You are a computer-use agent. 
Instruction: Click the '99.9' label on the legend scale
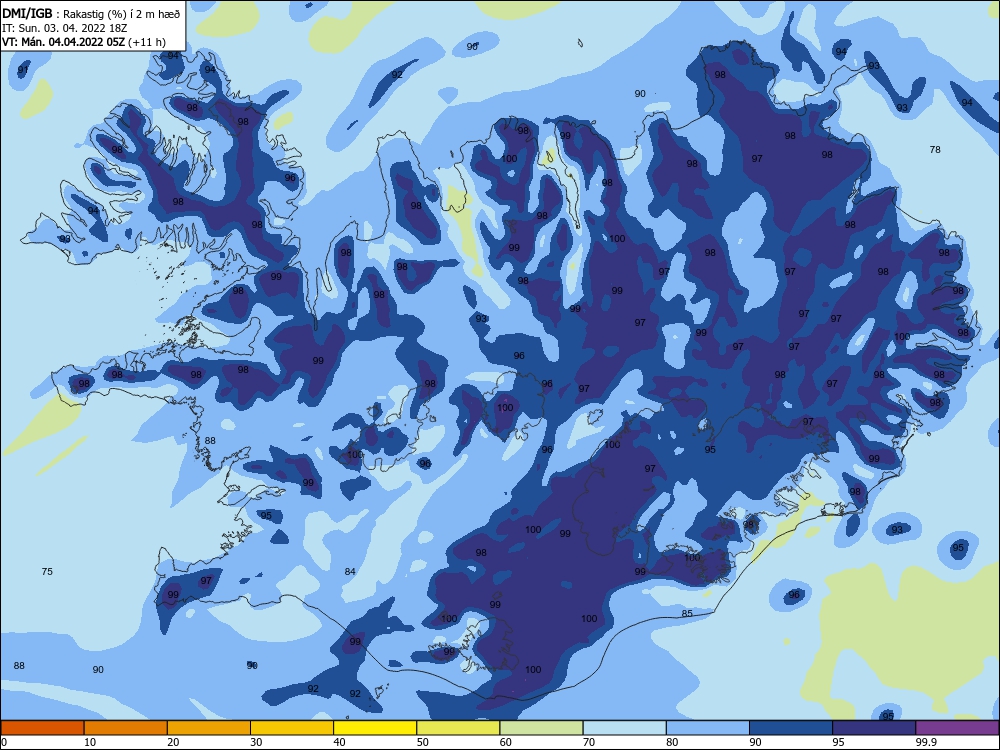[926, 742]
